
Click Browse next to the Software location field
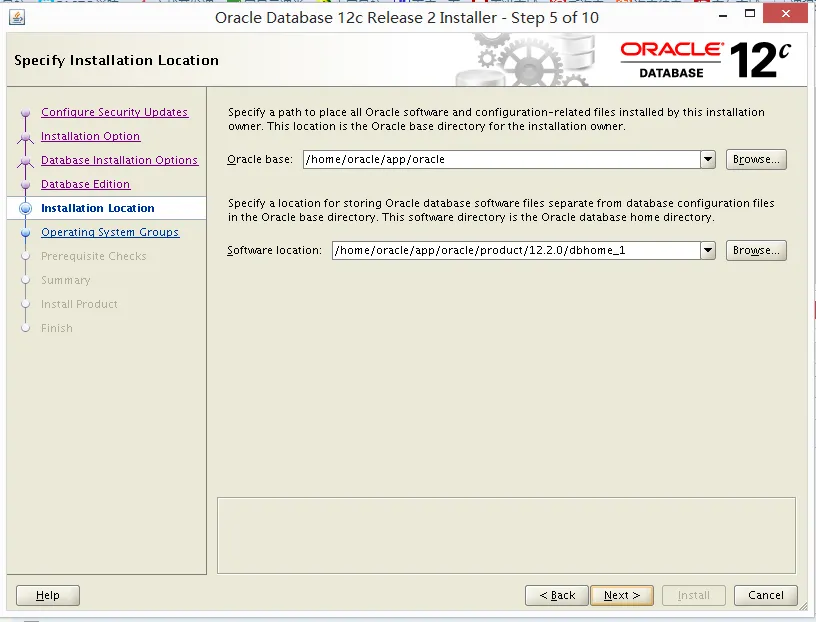(x=756, y=250)
